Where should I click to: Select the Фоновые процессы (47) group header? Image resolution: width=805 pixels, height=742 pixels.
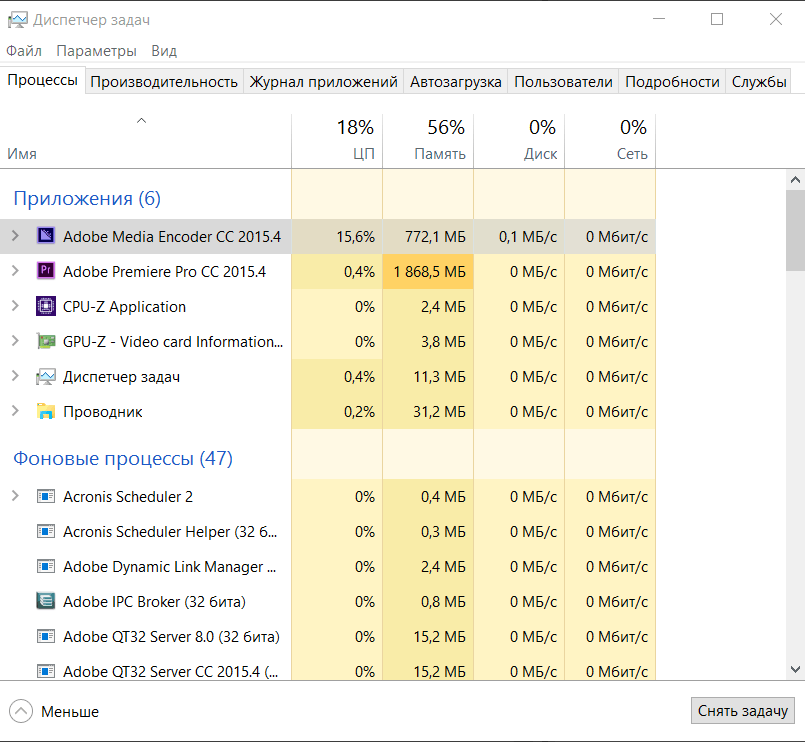click(123, 458)
